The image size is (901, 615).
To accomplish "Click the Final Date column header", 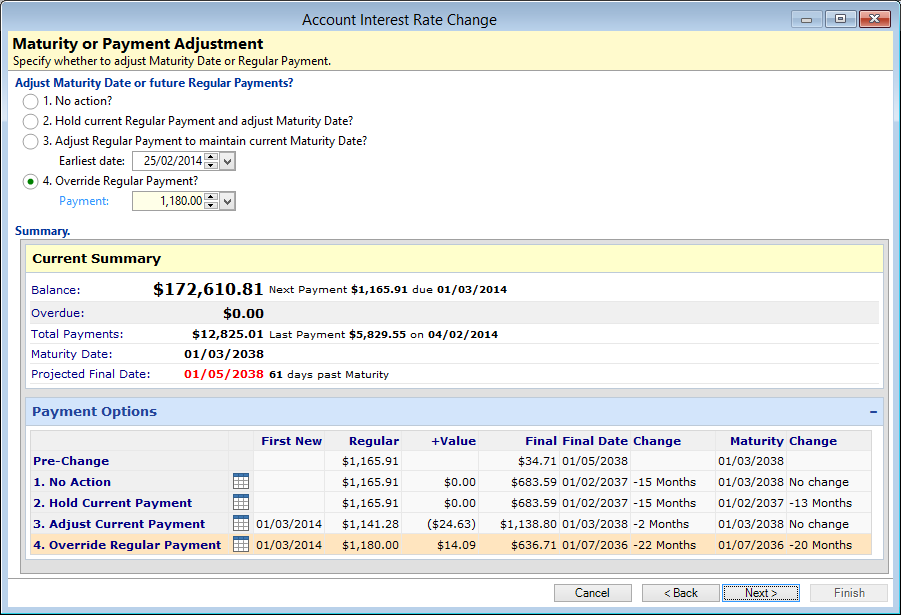I will click(x=595, y=441).
